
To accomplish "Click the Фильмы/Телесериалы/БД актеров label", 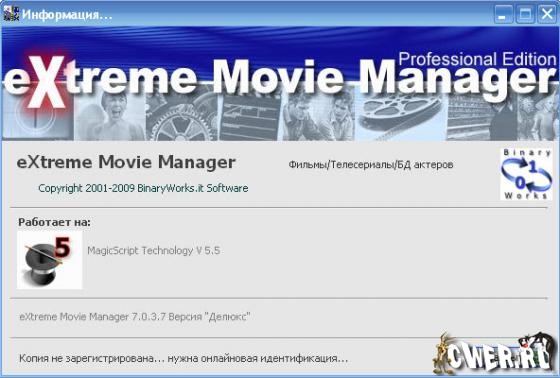I will [371, 165].
